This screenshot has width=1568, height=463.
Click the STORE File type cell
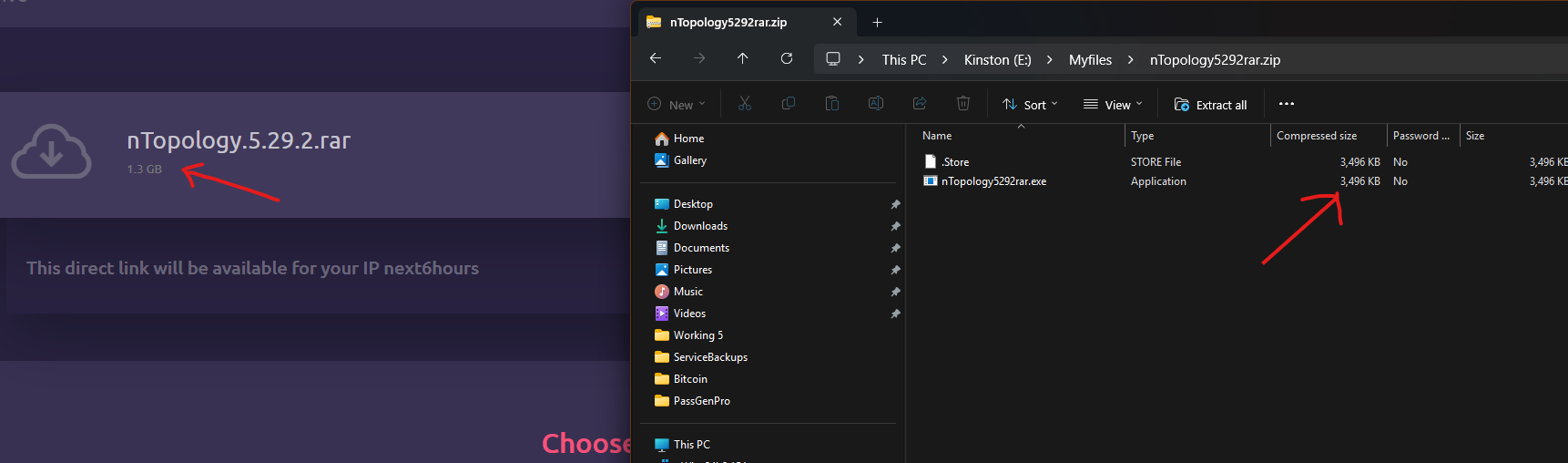click(1156, 162)
